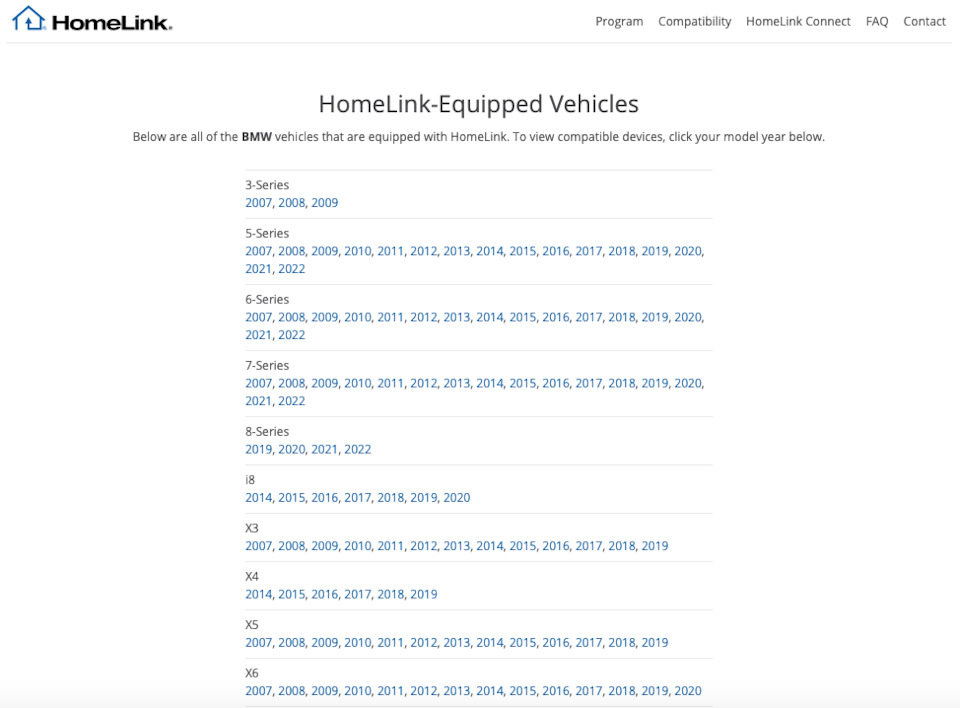
Task: Open the Program menu item
Action: [619, 21]
